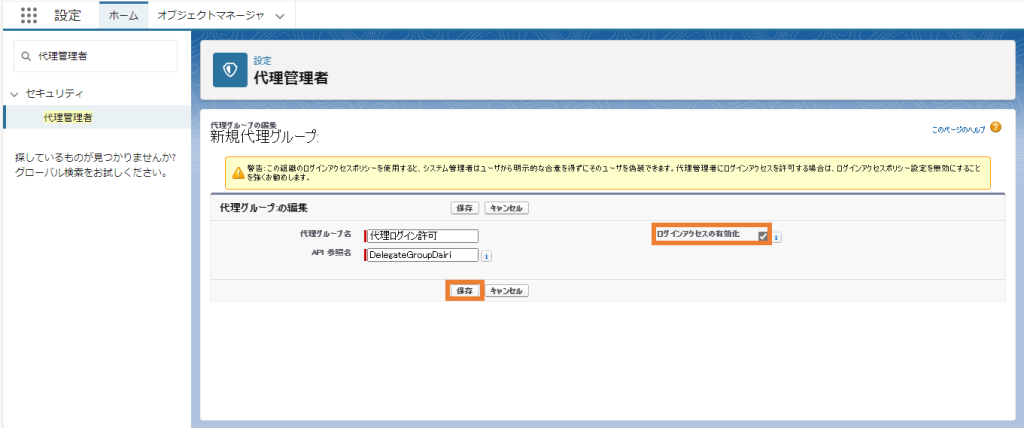Viewport: 1024px width, 428px height.
Task: Click the 代理グループ名 input field
Action: 423,236
